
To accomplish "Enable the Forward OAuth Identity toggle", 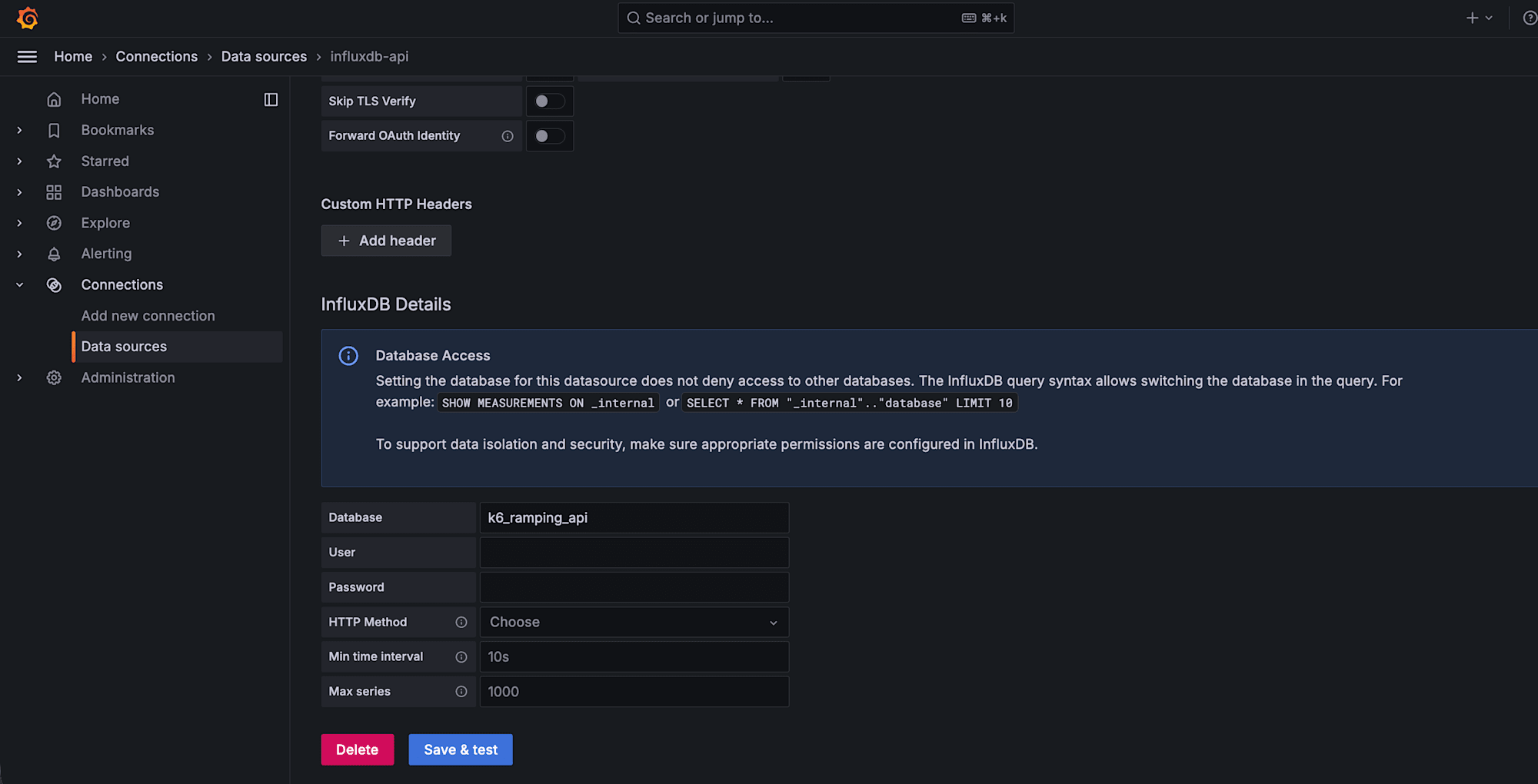I will coord(549,136).
